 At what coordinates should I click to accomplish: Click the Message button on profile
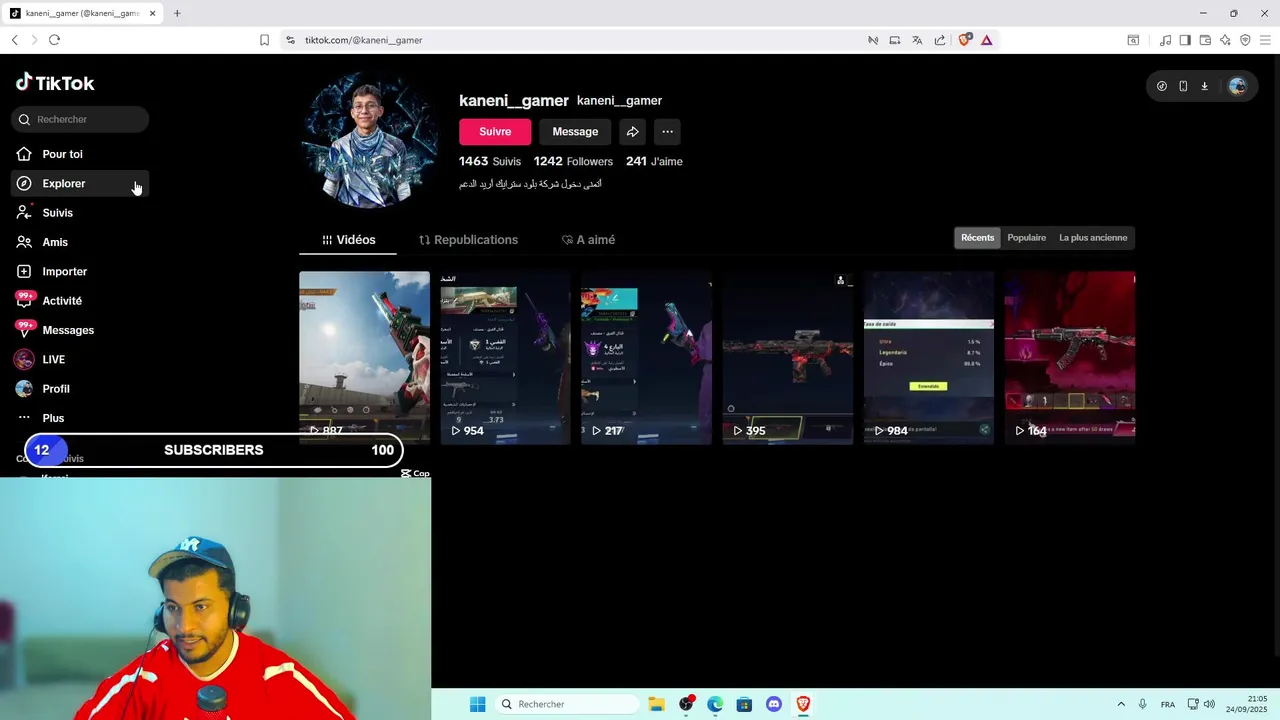click(x=575, y=132)
